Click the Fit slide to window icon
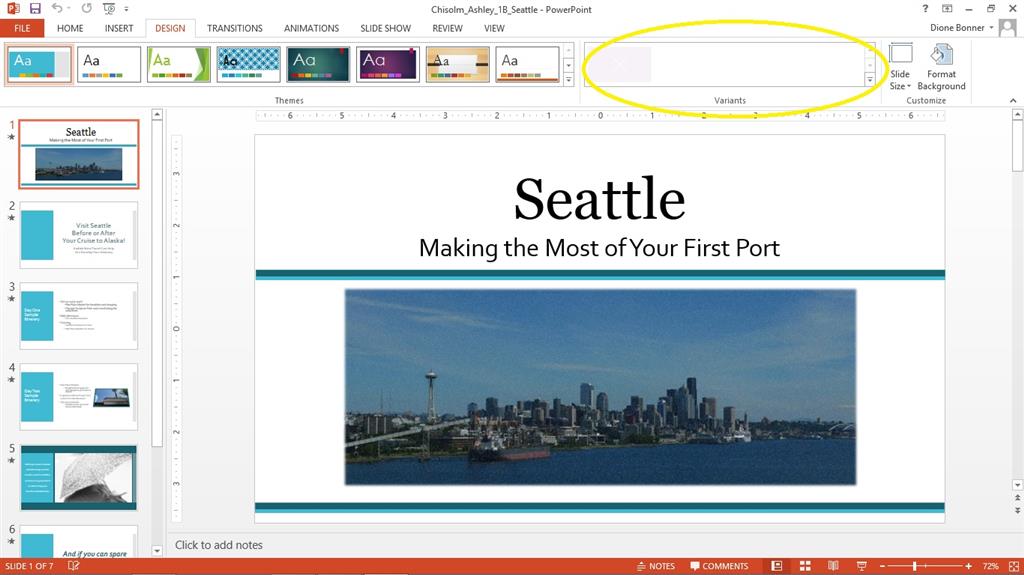Image resolution: width=1024 pixels, height=575 pixels. click(1014, 566)
